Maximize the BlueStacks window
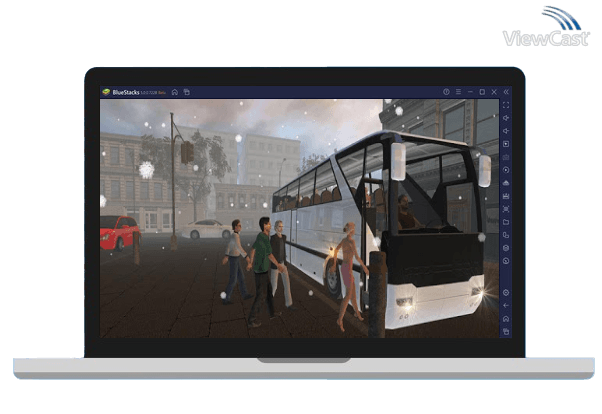This screenshot has width=602, height=414. pyautogui.click(x=482, y=92)
